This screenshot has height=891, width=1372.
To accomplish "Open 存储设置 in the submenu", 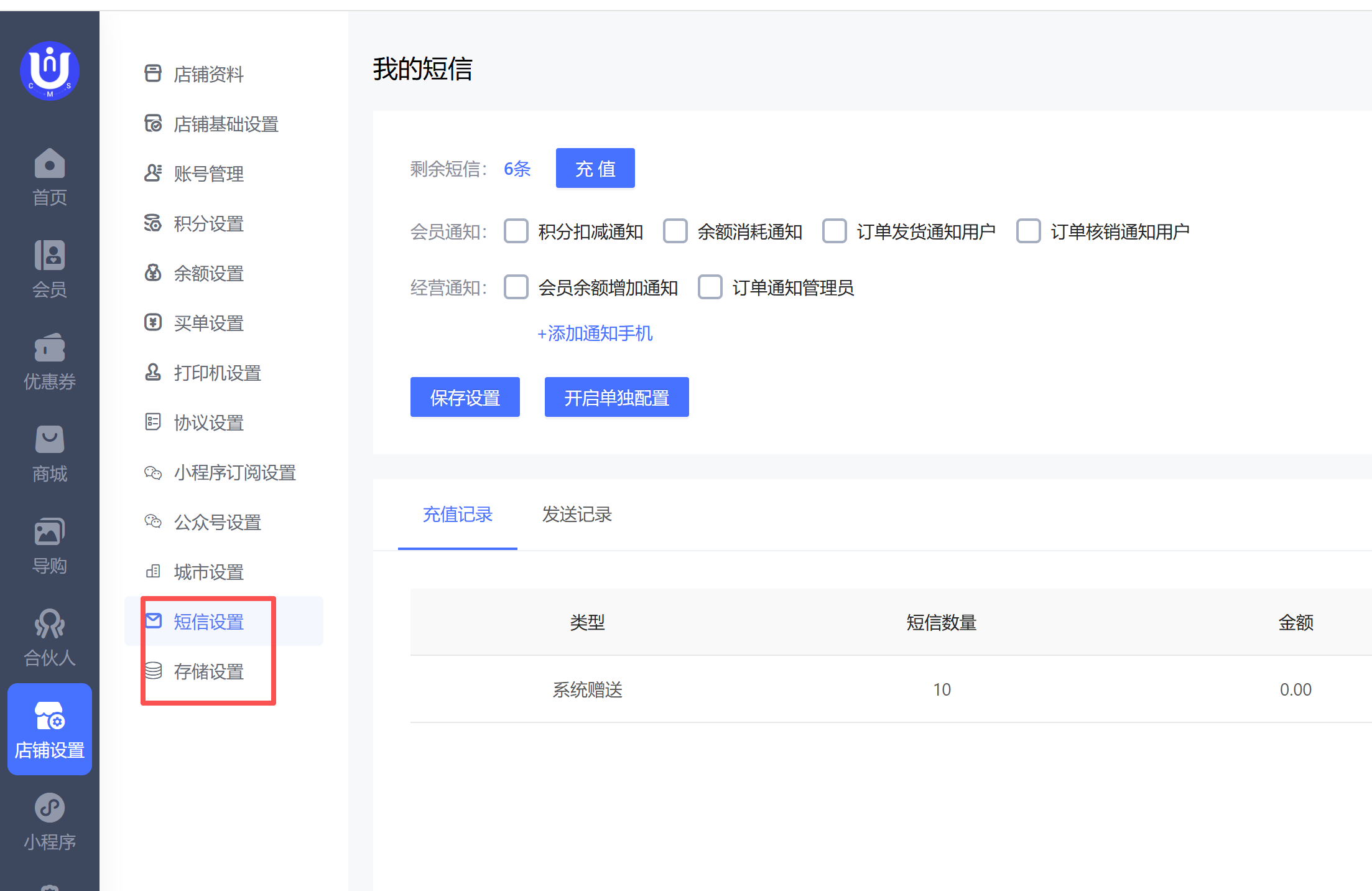I will click(x=208, y=672).
